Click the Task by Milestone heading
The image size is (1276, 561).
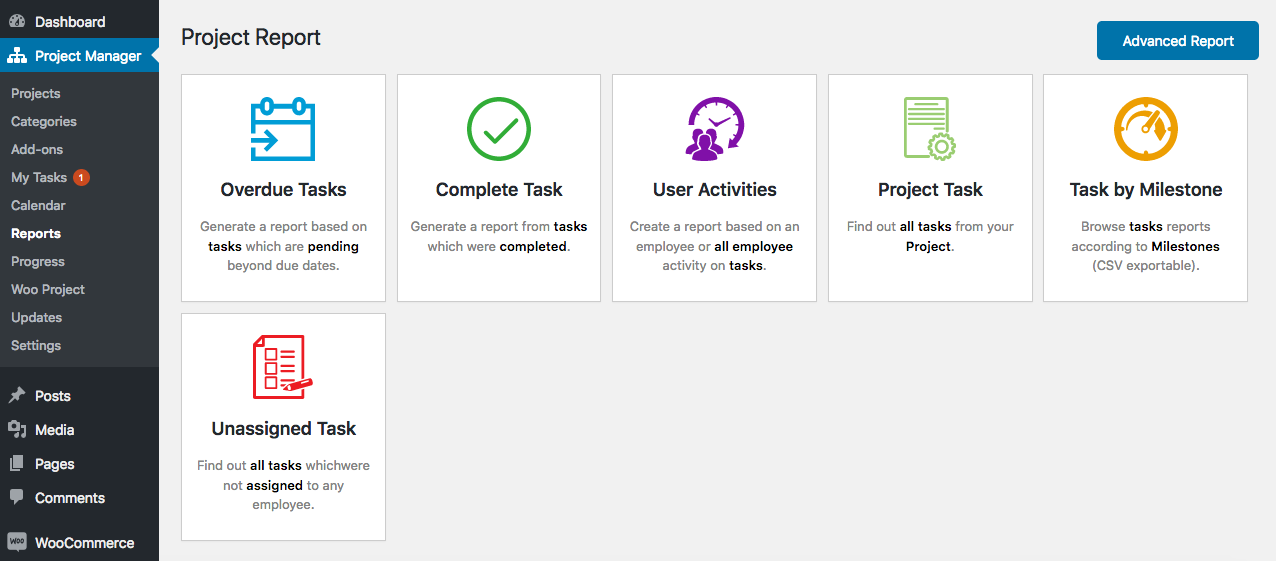1146,190
